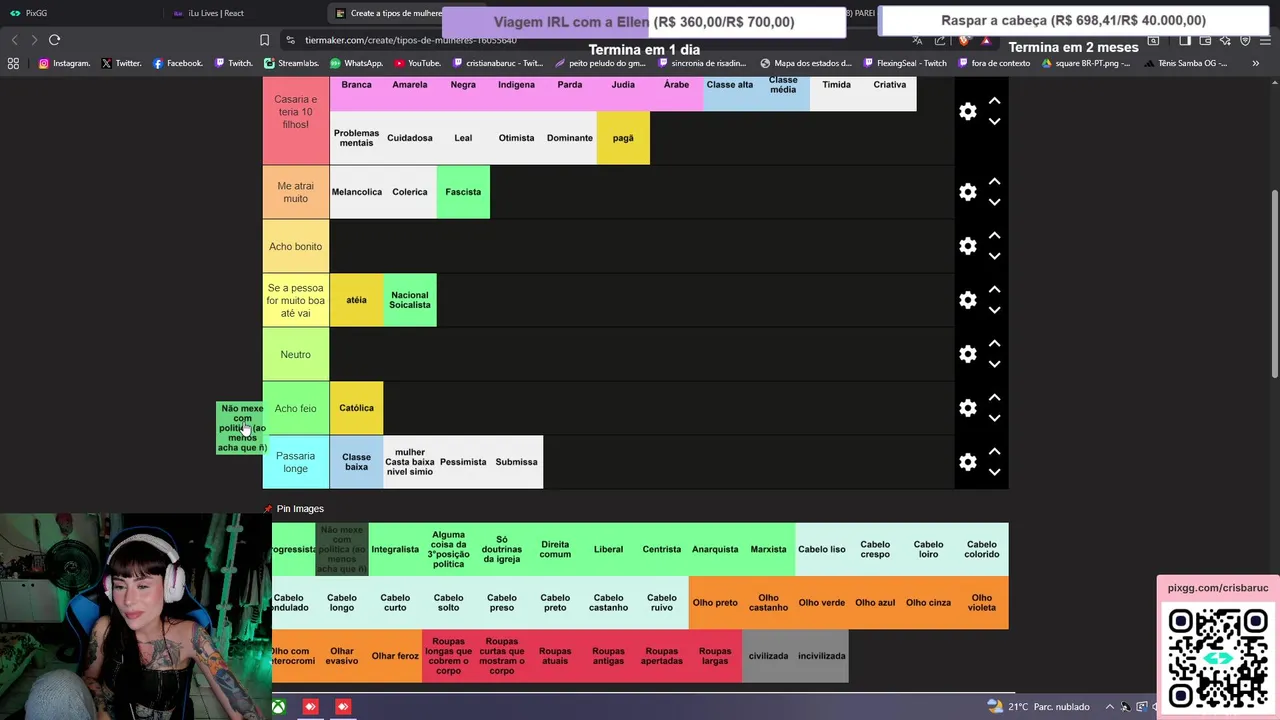
Task: Move 'Casaria e teria 10 filhos!' row down
Action: click(x=994, y=122)
